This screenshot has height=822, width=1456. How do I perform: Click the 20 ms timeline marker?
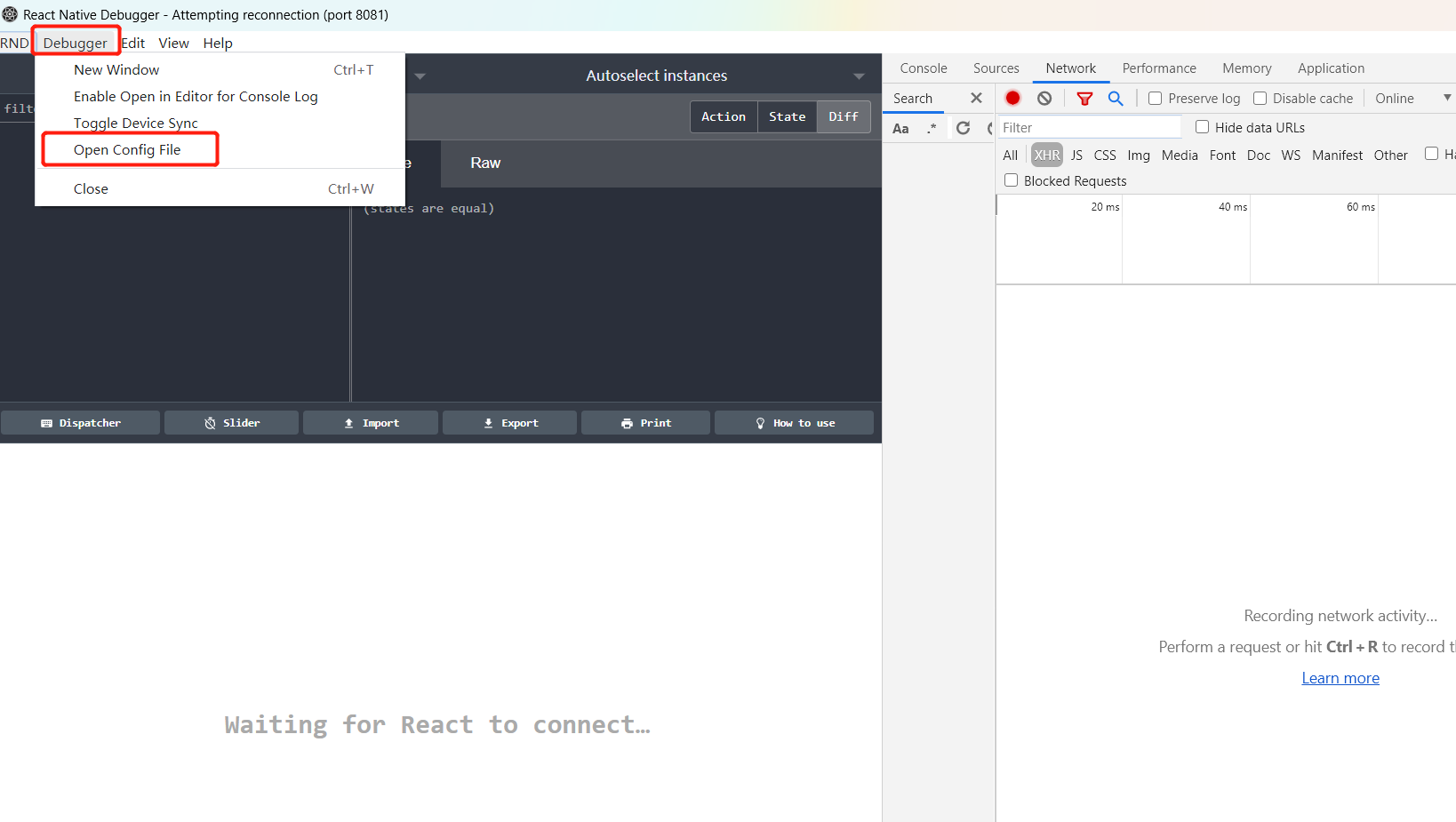click(x=1105, y=207)
